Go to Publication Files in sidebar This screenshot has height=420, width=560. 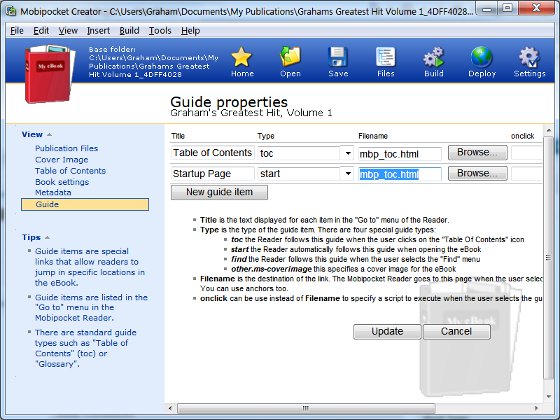(x=66, y=148)
